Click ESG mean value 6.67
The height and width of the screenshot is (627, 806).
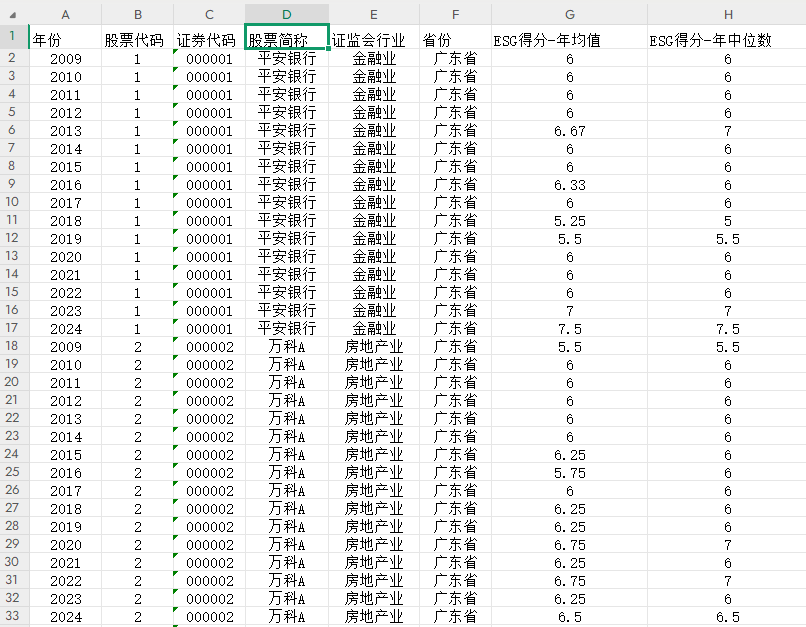pos(570,131)
